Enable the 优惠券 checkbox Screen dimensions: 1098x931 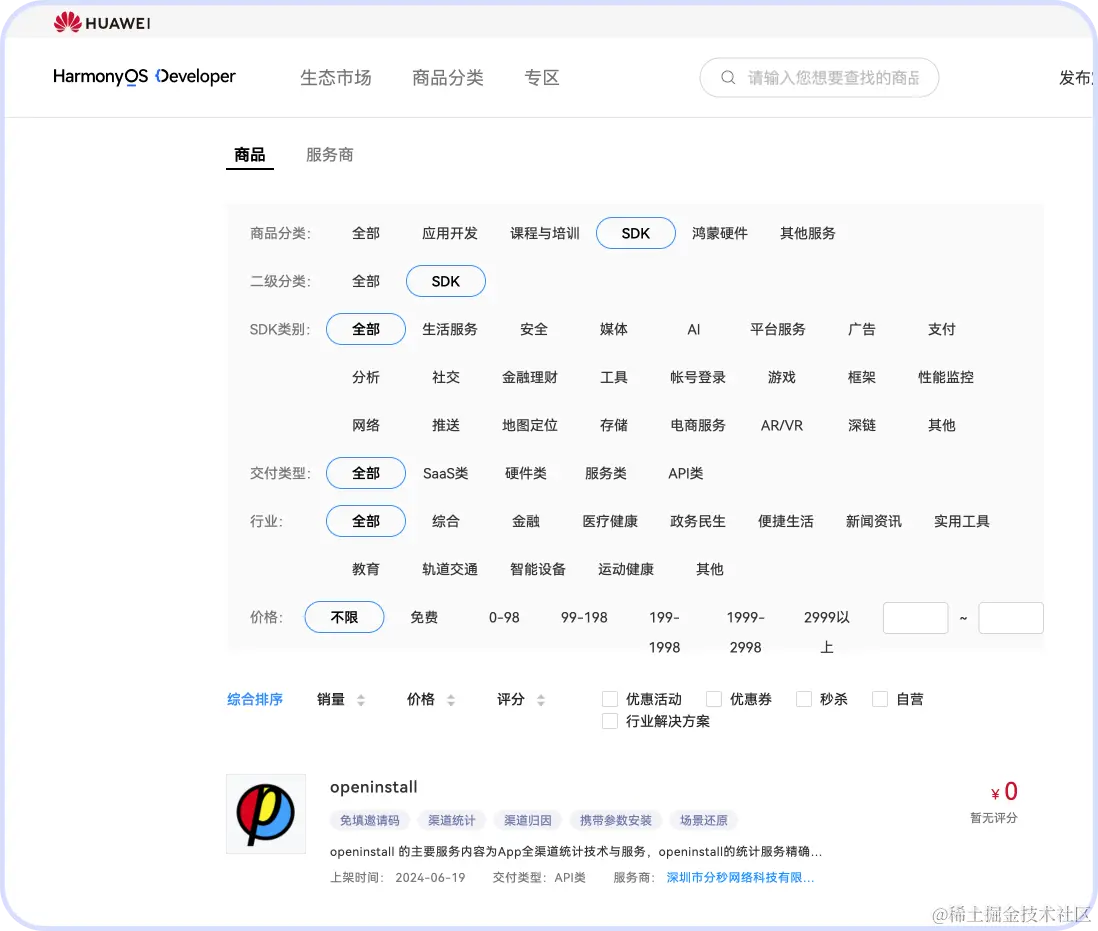[x=714, y=699]
